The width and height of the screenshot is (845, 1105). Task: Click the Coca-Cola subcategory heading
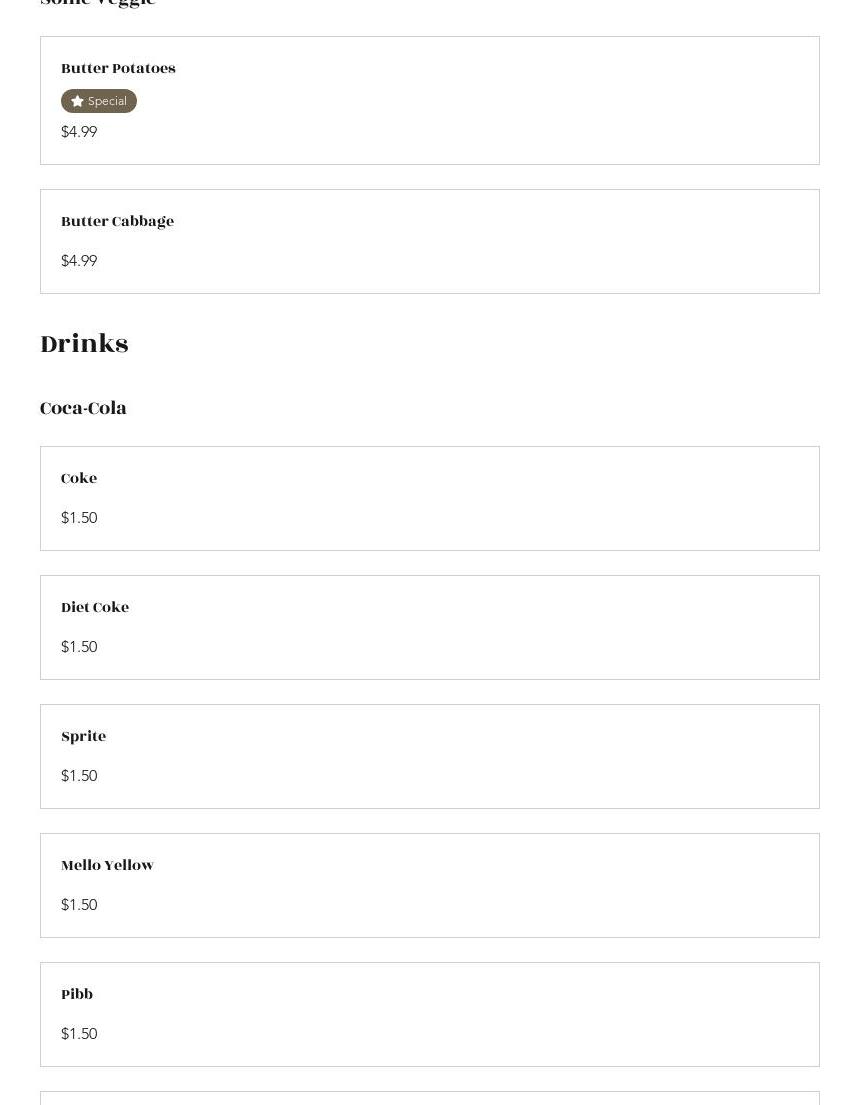83,408
